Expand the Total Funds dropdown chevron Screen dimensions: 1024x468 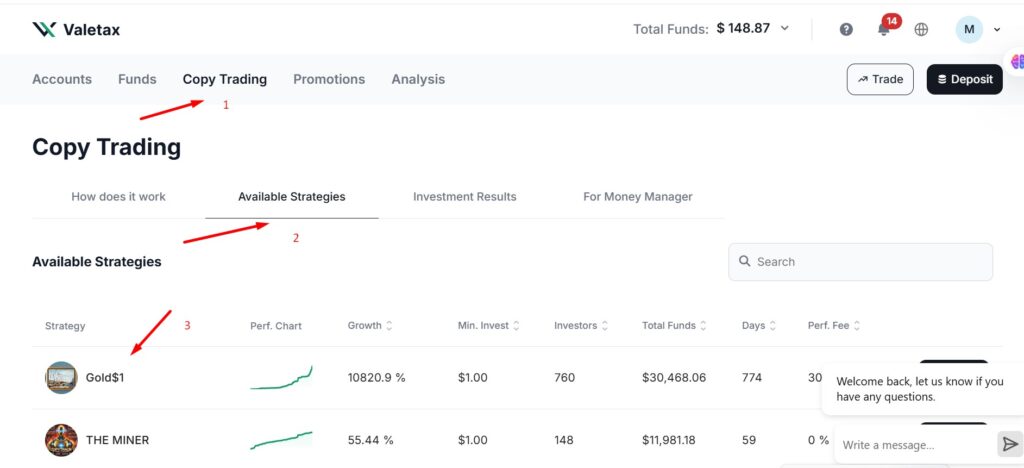point(785,28)
